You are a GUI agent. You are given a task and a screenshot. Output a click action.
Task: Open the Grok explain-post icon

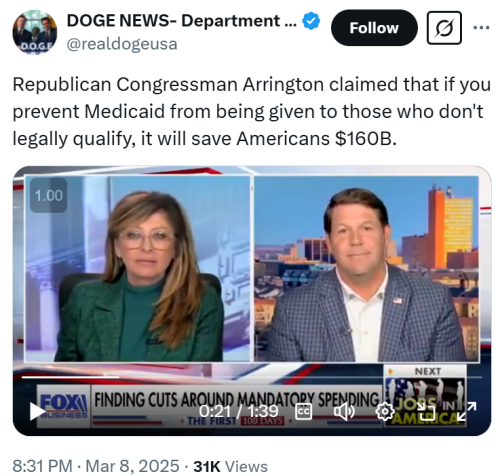click(444, 28)
